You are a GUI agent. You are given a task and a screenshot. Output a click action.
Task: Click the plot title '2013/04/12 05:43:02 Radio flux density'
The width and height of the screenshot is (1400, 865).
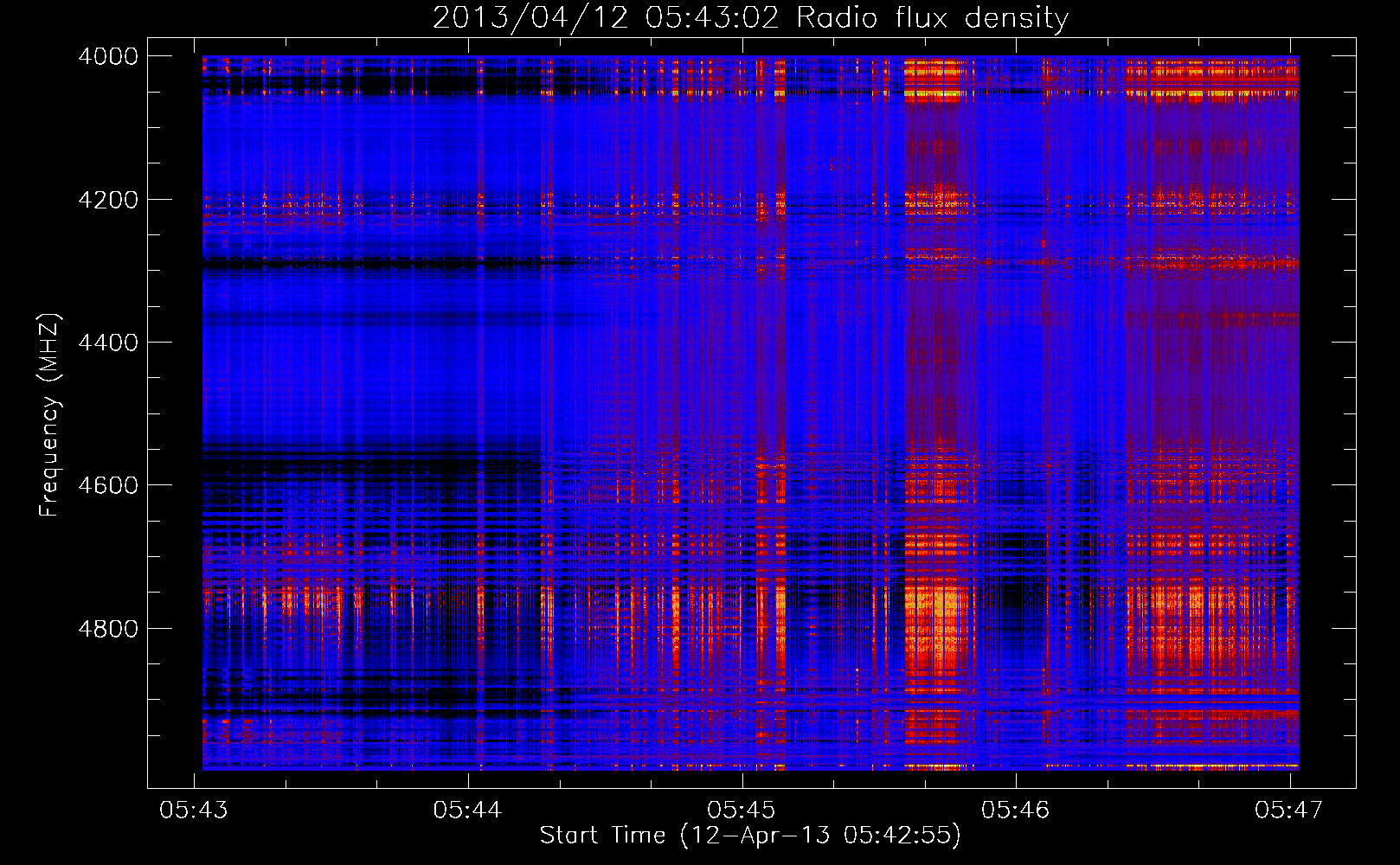pos(750,18)
